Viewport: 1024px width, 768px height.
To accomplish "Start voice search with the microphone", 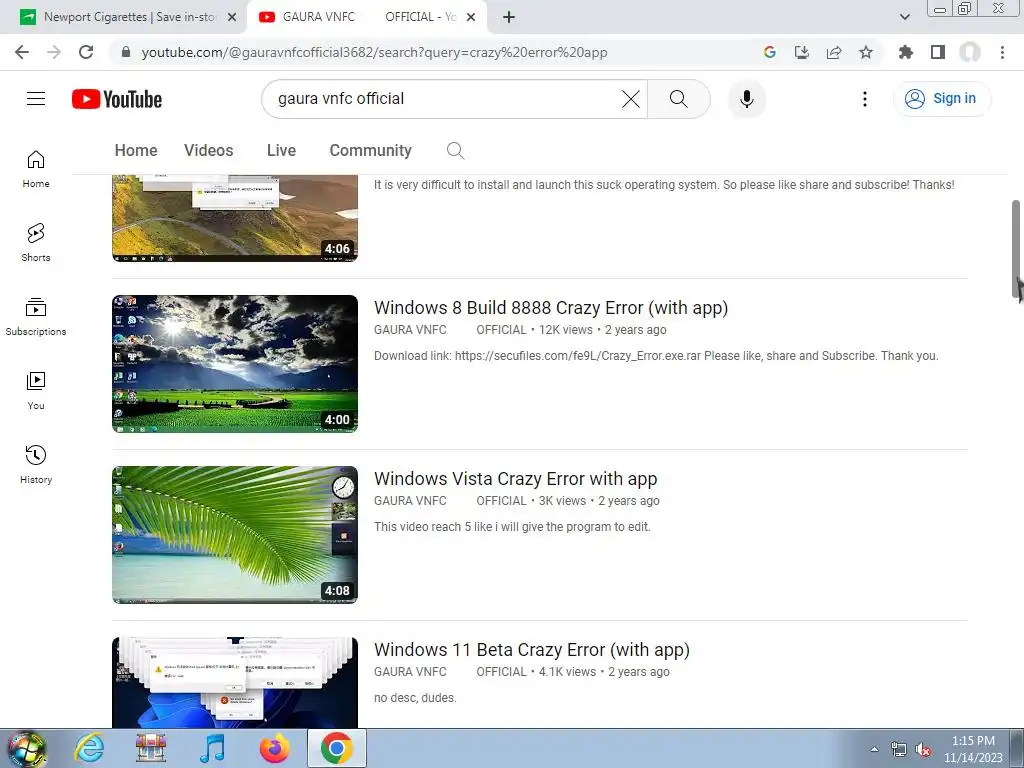I will point(746,99).
